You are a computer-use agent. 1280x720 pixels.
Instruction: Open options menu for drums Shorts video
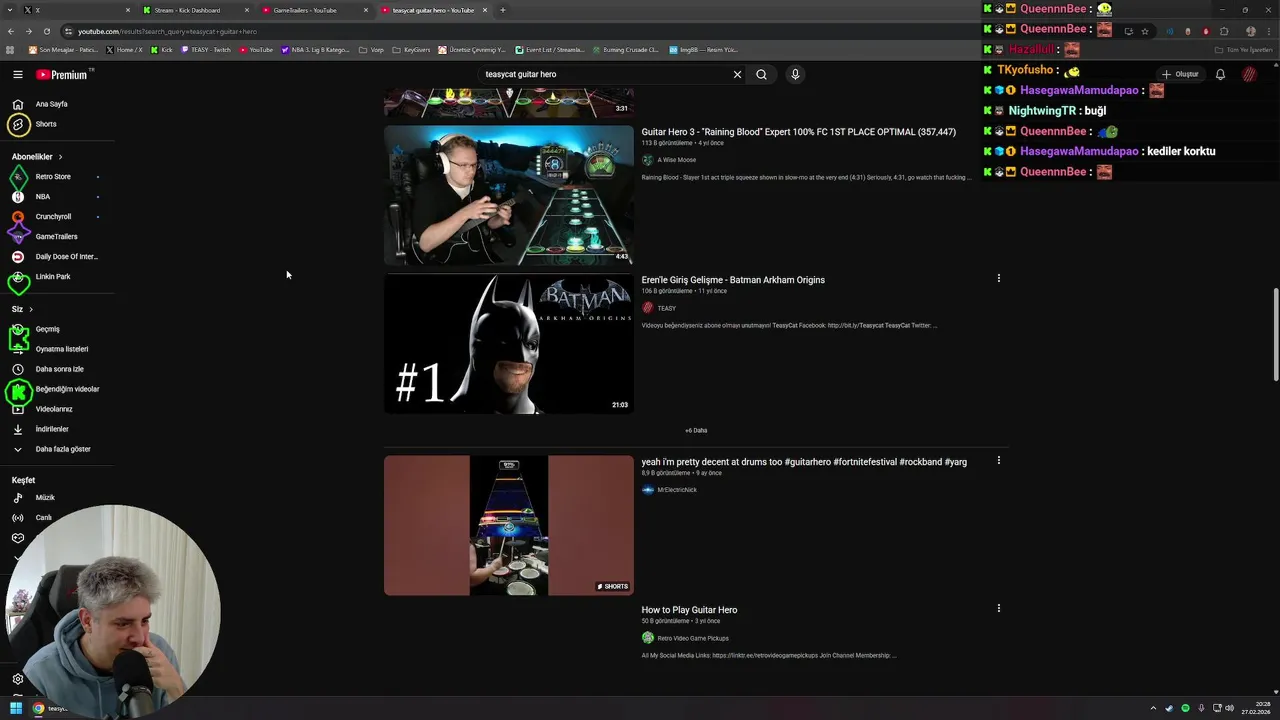pos(998,460)
